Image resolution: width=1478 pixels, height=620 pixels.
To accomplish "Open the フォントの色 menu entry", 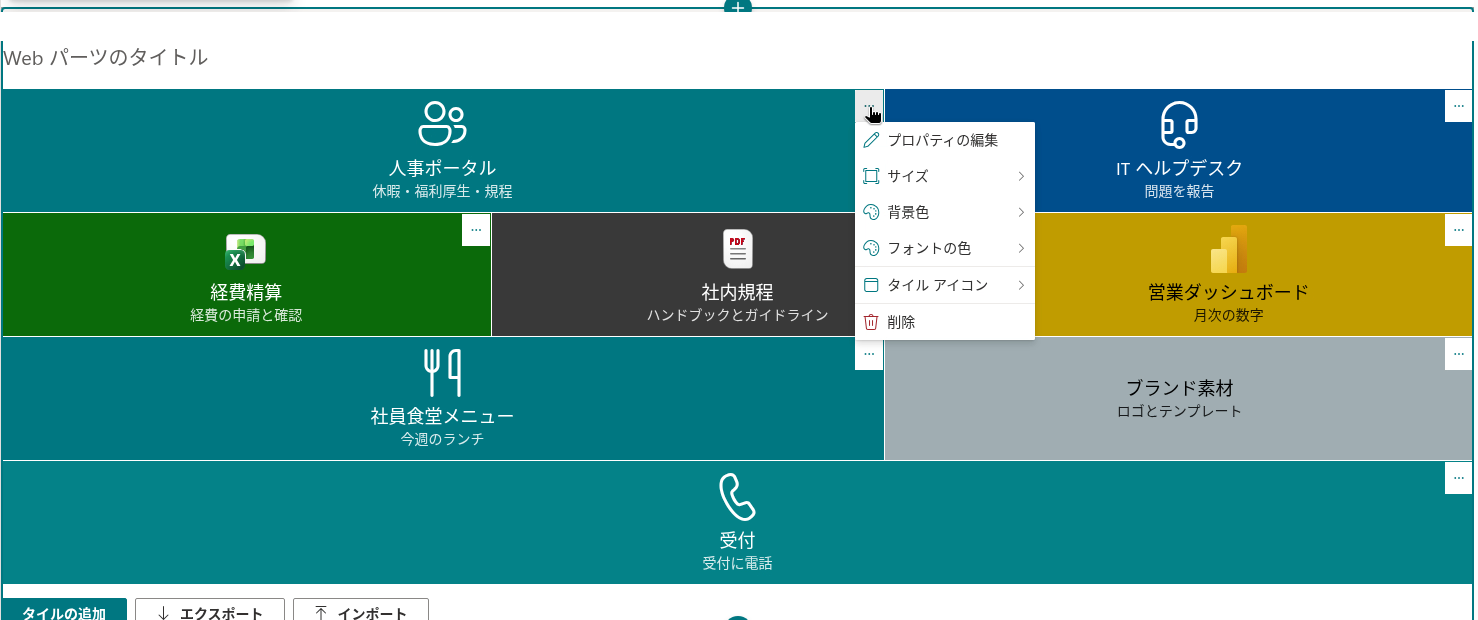I will 945,248.
